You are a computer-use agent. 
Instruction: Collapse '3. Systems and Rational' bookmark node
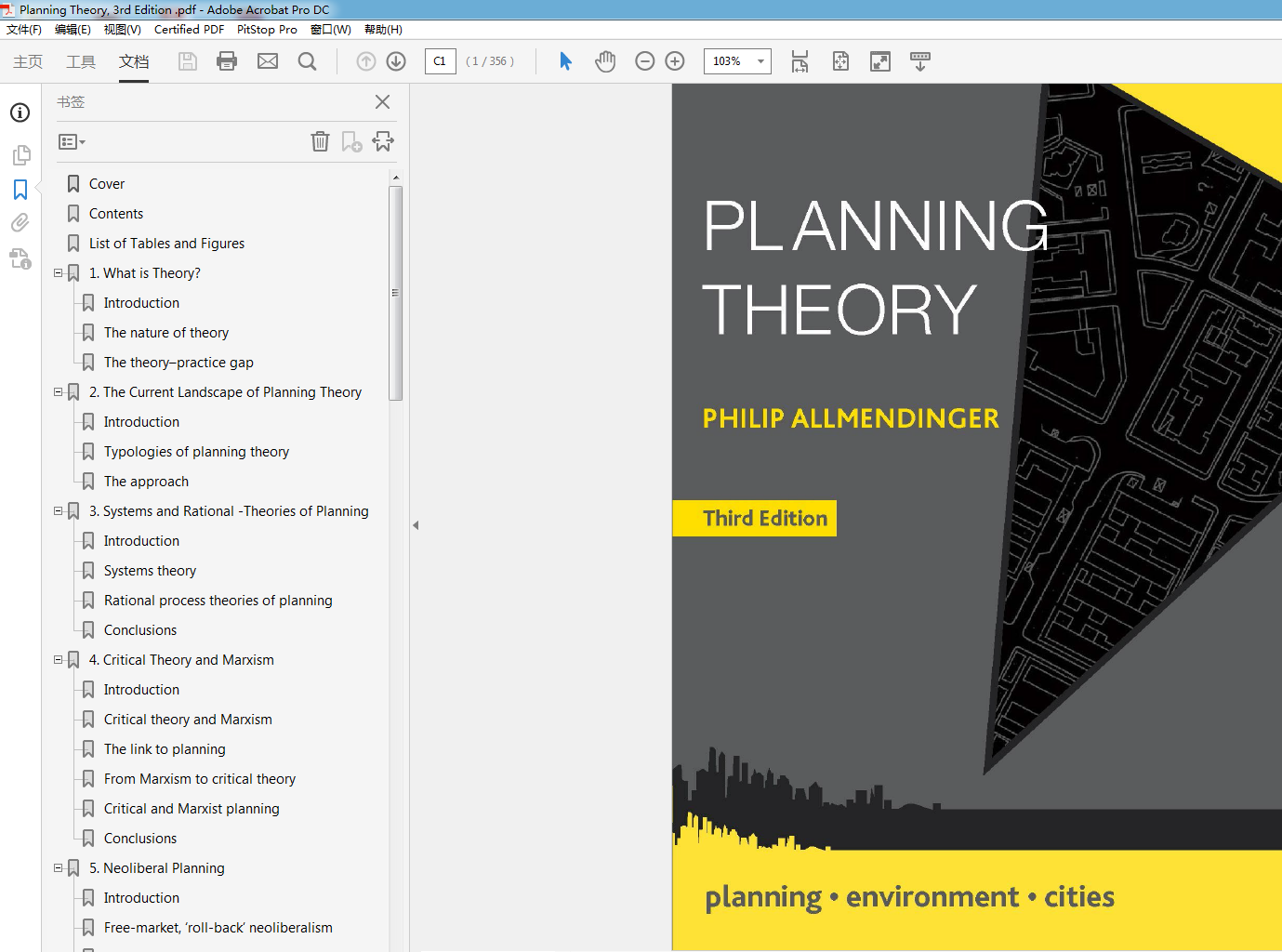click(59, 511)
